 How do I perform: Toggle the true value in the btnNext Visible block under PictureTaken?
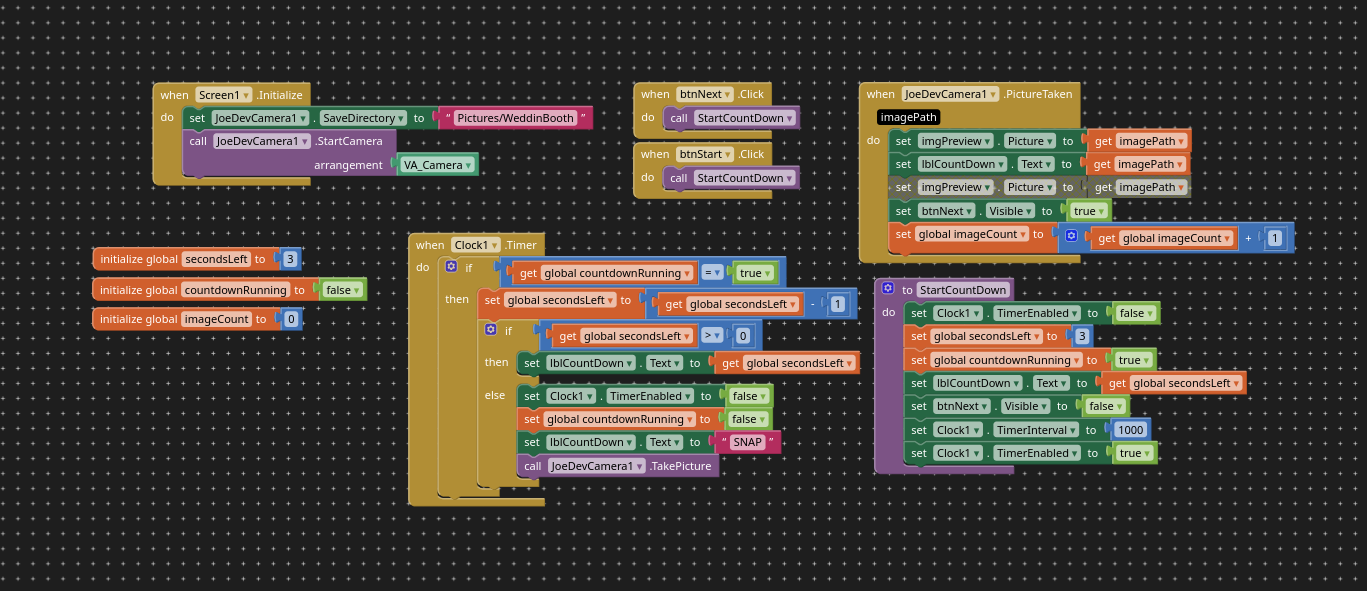pos(1088,211)
